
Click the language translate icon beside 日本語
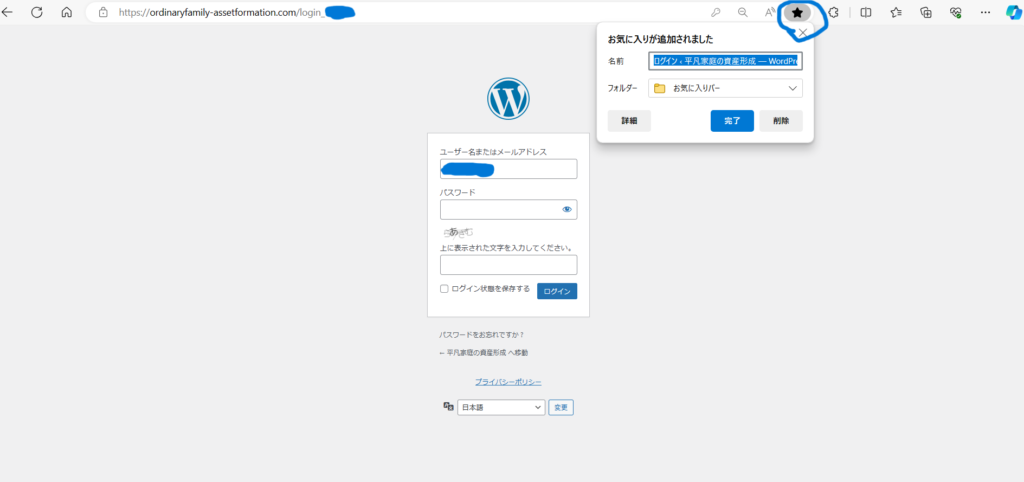point(449,406)
